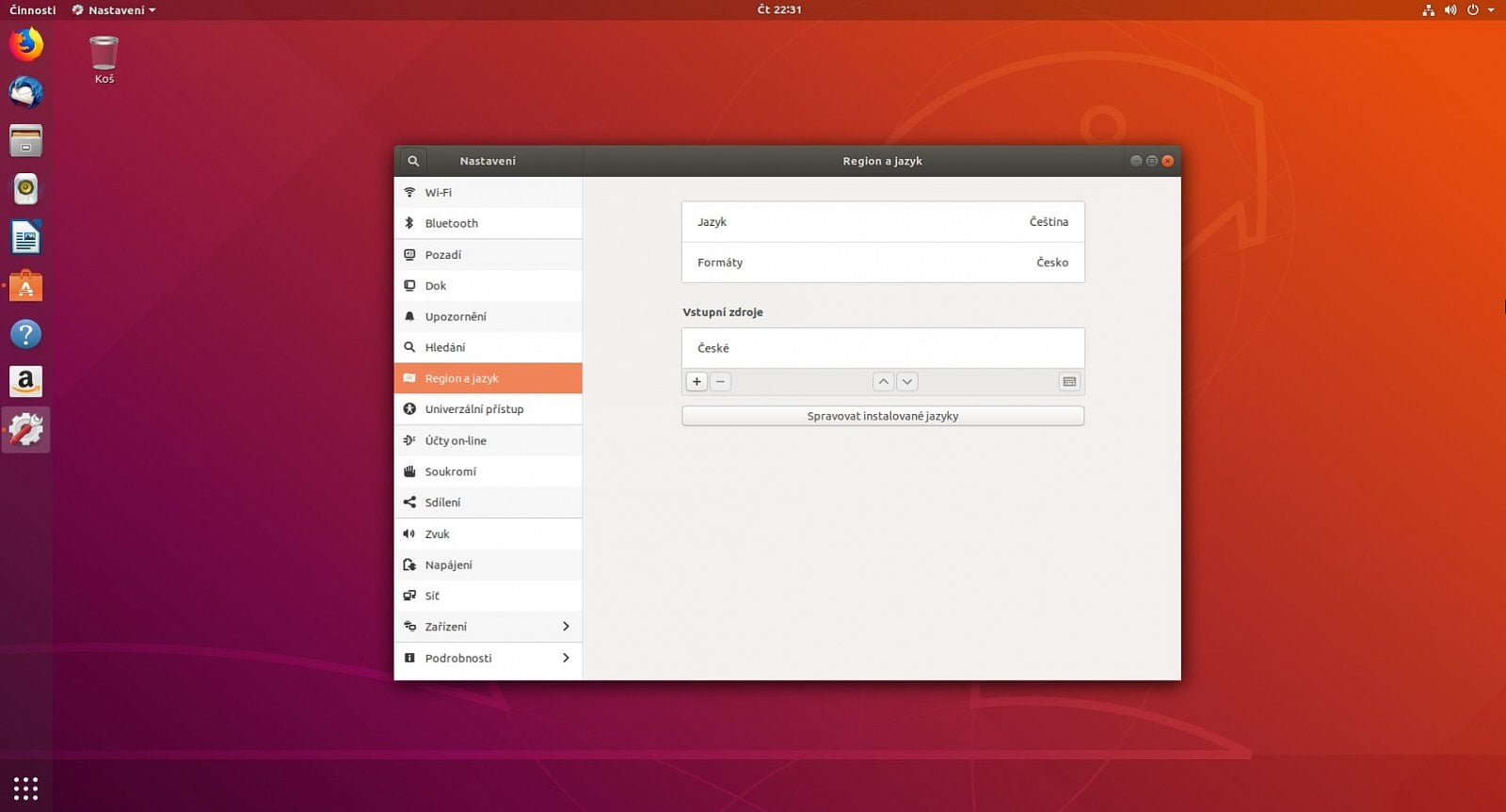Maximize the settings window
Viewport: 1506px width, 812px height.
click(x=1151, y=161)
